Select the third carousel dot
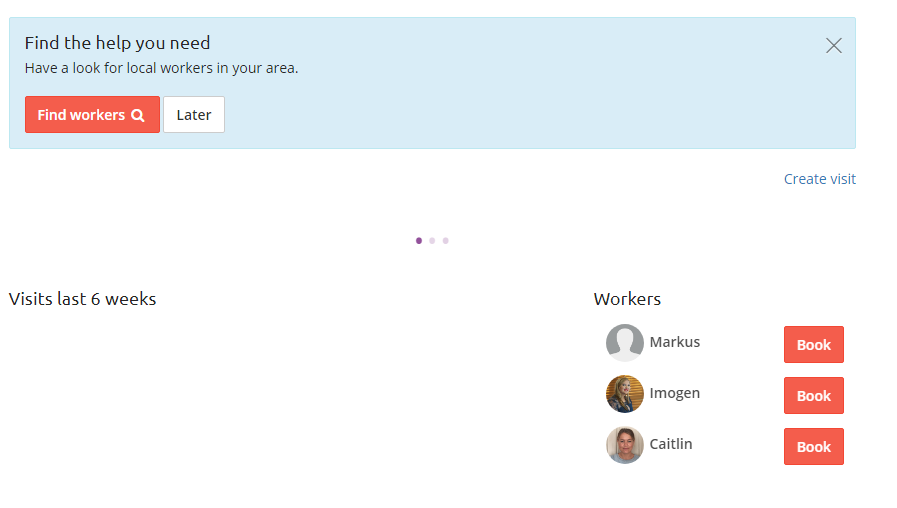Image resolution: width=897 pixels, height=508 pixels. [446, 241]
